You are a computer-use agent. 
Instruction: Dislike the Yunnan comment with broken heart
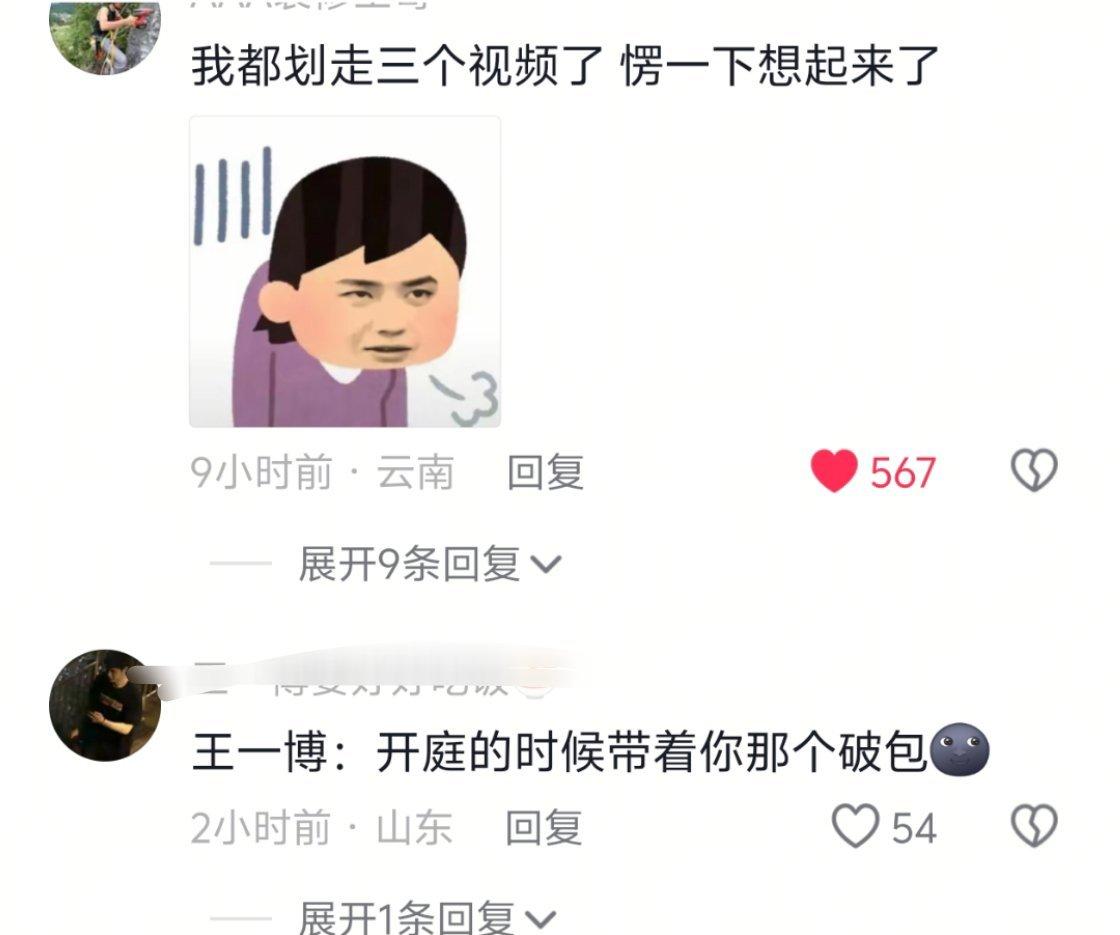click(1034, 470)
